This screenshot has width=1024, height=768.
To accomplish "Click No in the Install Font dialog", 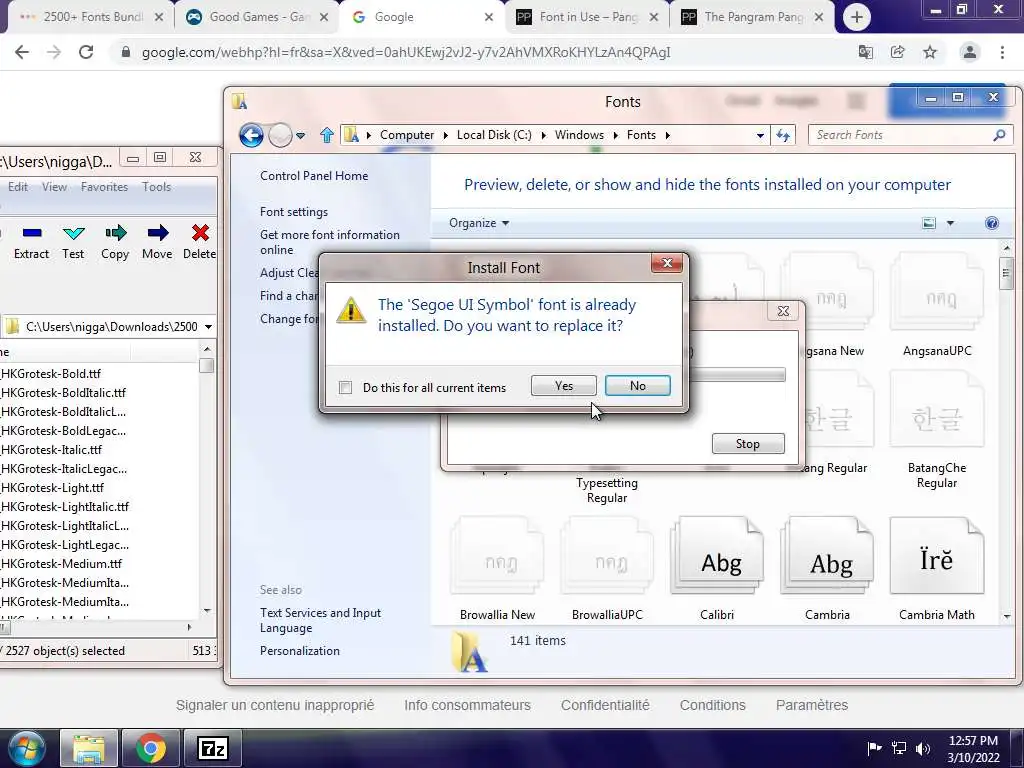I will coord(637,386).
